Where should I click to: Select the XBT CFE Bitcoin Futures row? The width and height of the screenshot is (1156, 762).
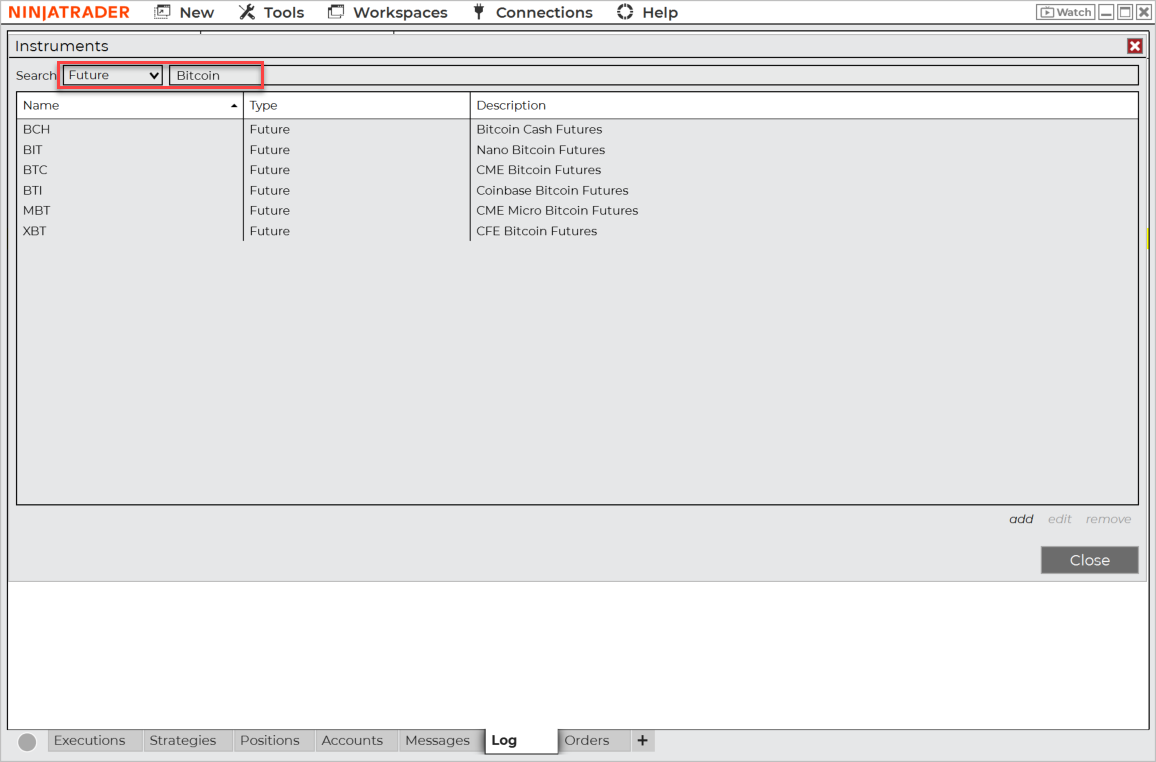pyautogui.click(x=300, y=231)
